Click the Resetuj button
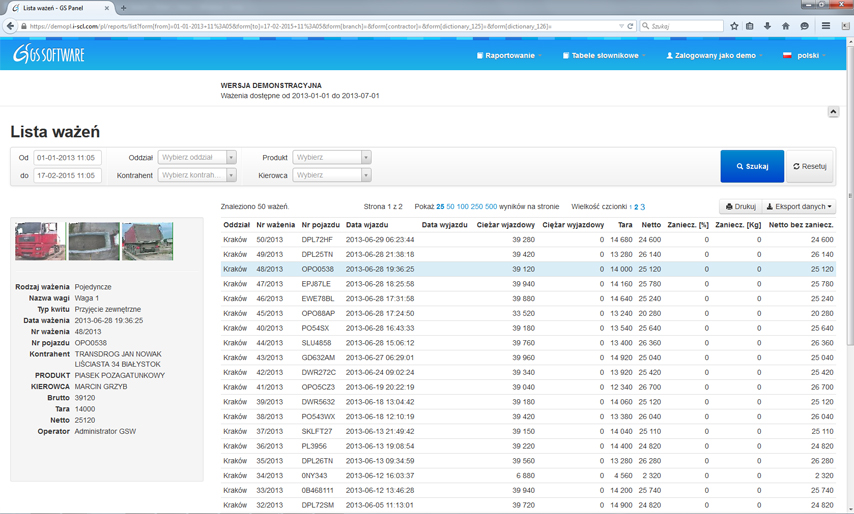 pyautogui.click(x=809, y=166)
